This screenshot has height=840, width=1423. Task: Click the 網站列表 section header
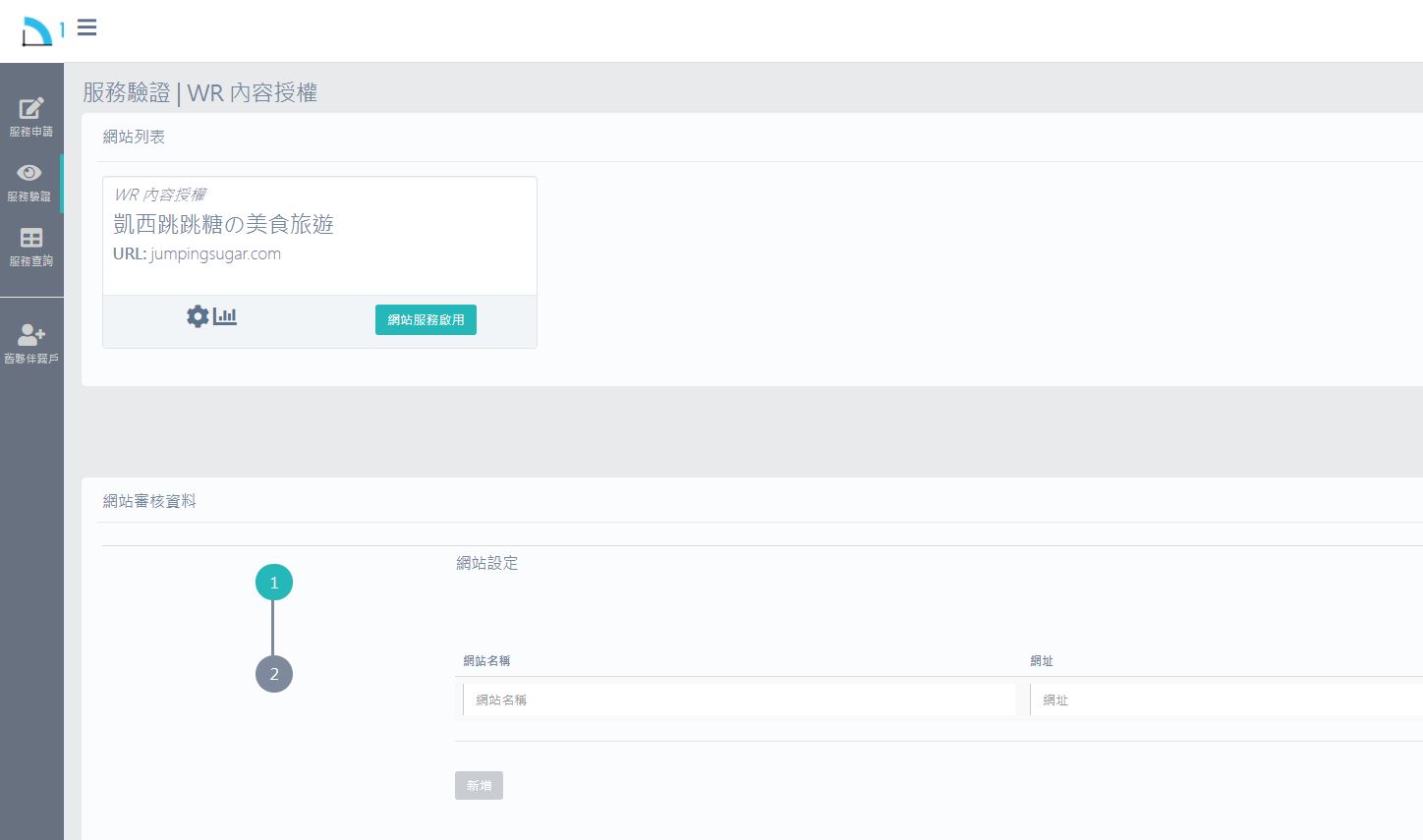pyautogui.click(x=134, y=137)
